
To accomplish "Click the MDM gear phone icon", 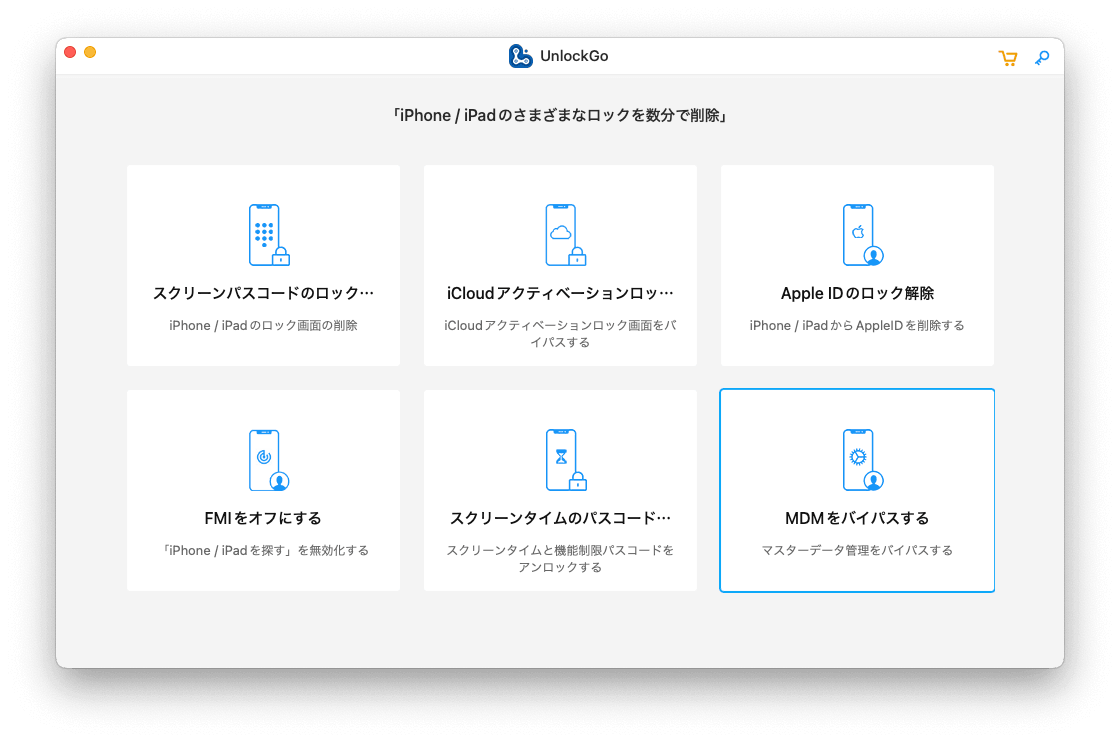I will pos(863,460).
